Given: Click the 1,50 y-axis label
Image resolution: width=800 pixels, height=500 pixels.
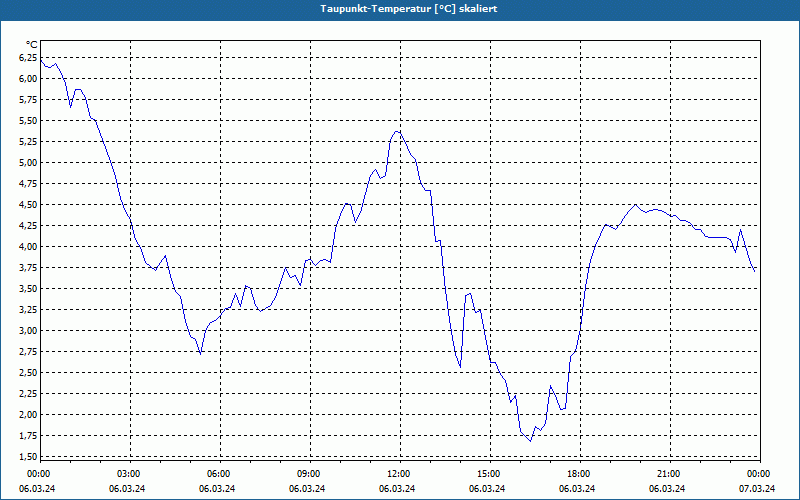Looking at the screenshot, I should click(28, 457).
